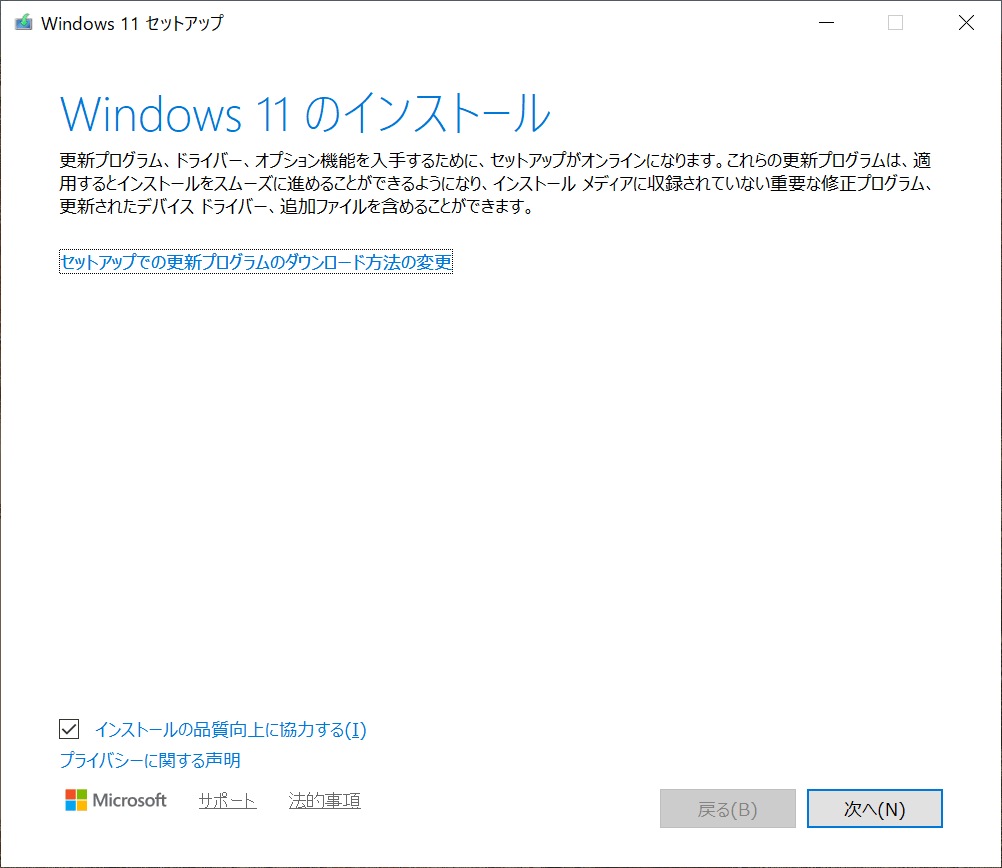Viewport: 1002px width, 868px height.
Task: Open セットアップでの更新プログラムのダウンロード方法の変更 link
Action: pyautogui.click(x=256, y=263)
